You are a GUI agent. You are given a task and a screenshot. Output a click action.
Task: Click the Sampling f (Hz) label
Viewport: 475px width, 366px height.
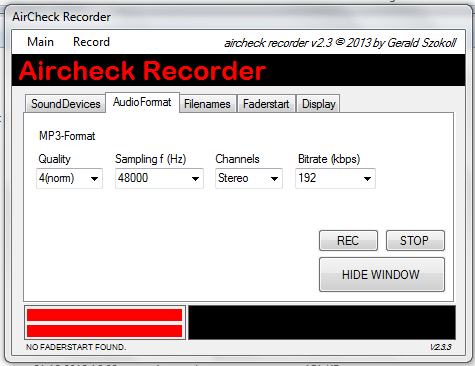[x=150, y=159]
